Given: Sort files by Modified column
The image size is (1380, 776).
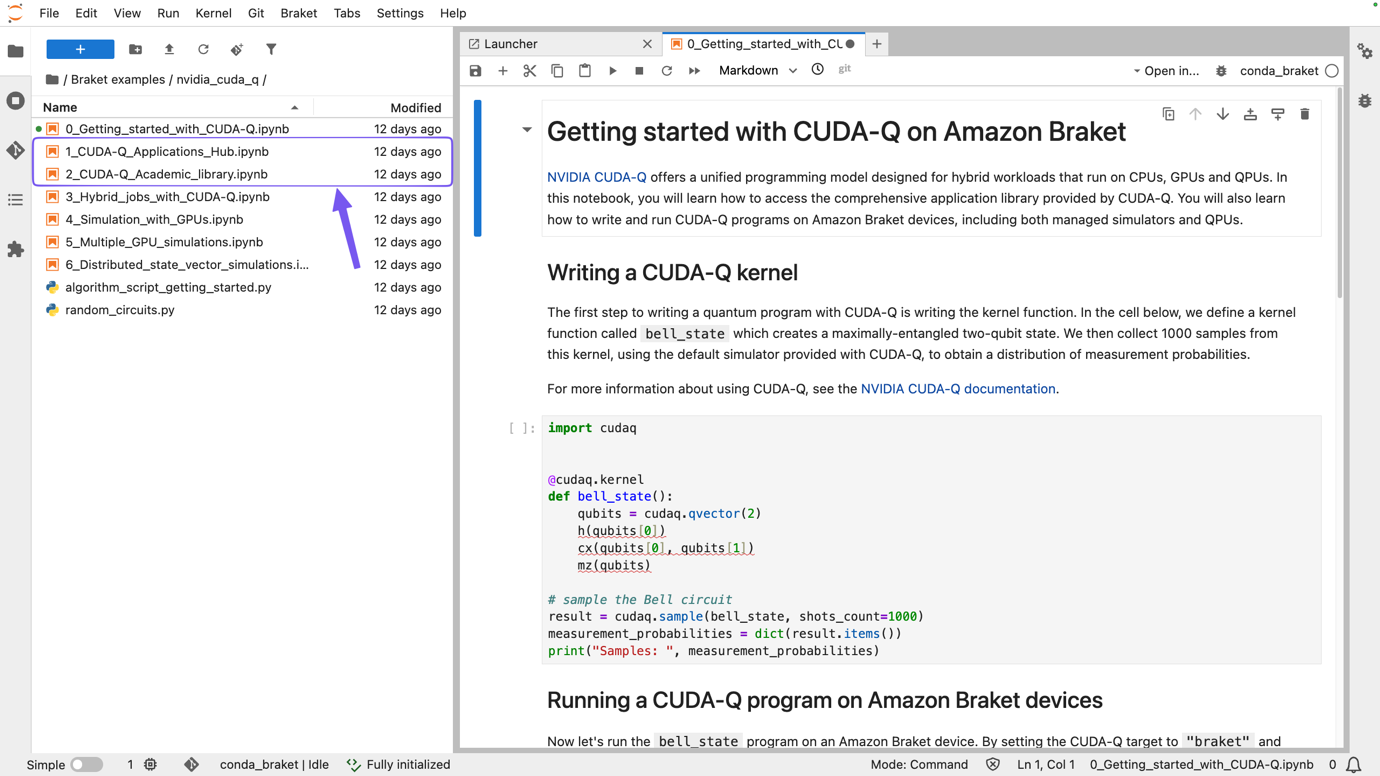Looking at the screenshot, I should pos(382,107).
